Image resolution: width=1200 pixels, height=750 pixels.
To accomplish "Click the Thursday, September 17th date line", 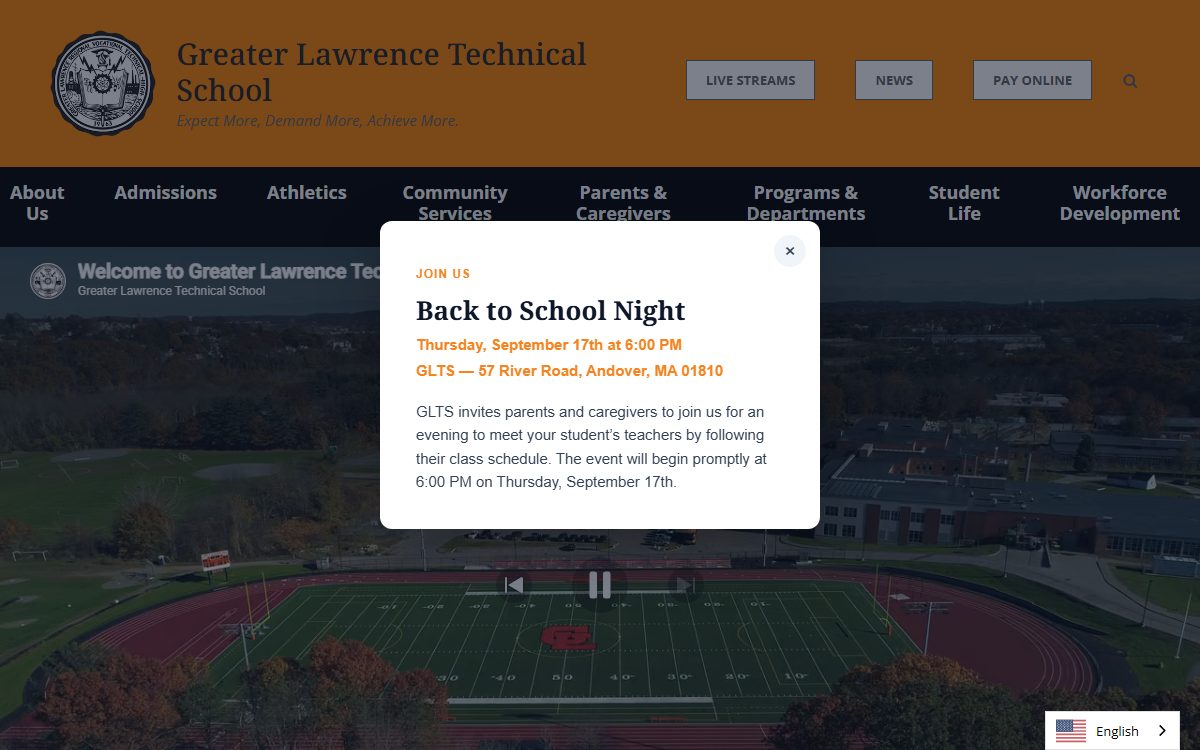I will point(549,345).
